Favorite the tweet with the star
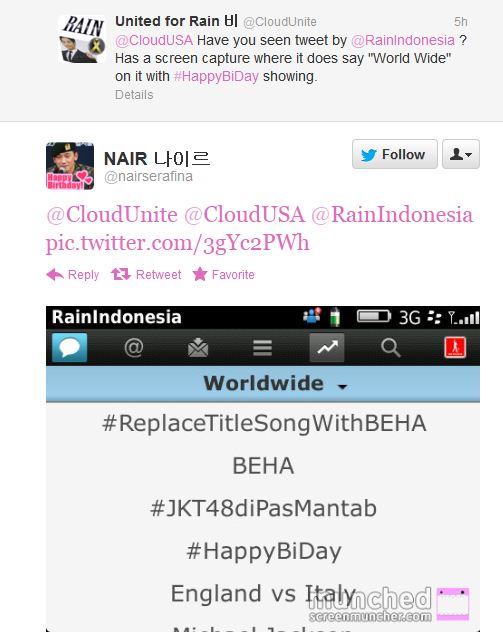503x640 pixels. (x=223, y=274)
